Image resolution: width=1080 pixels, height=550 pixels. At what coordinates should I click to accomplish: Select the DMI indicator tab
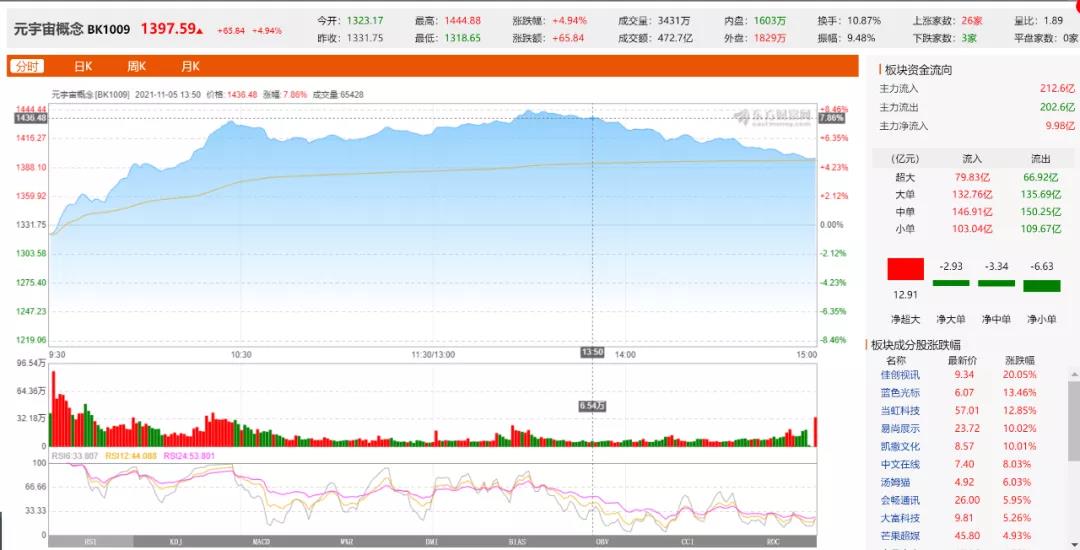click(432, 542)
